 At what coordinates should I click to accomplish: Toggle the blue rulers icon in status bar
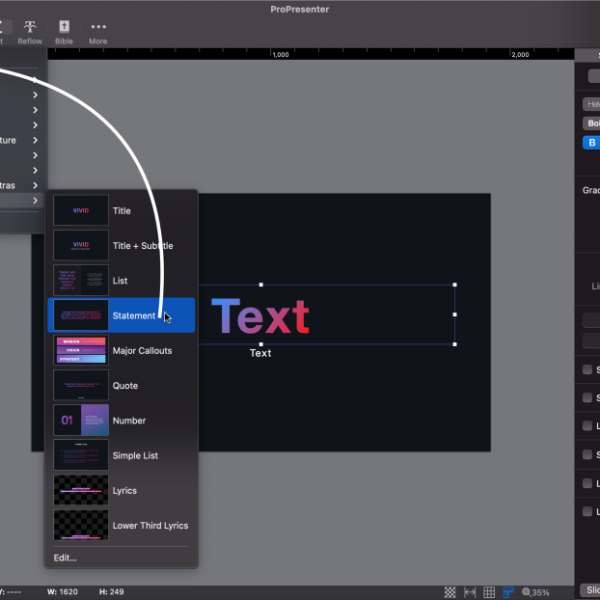coord(508,592)
